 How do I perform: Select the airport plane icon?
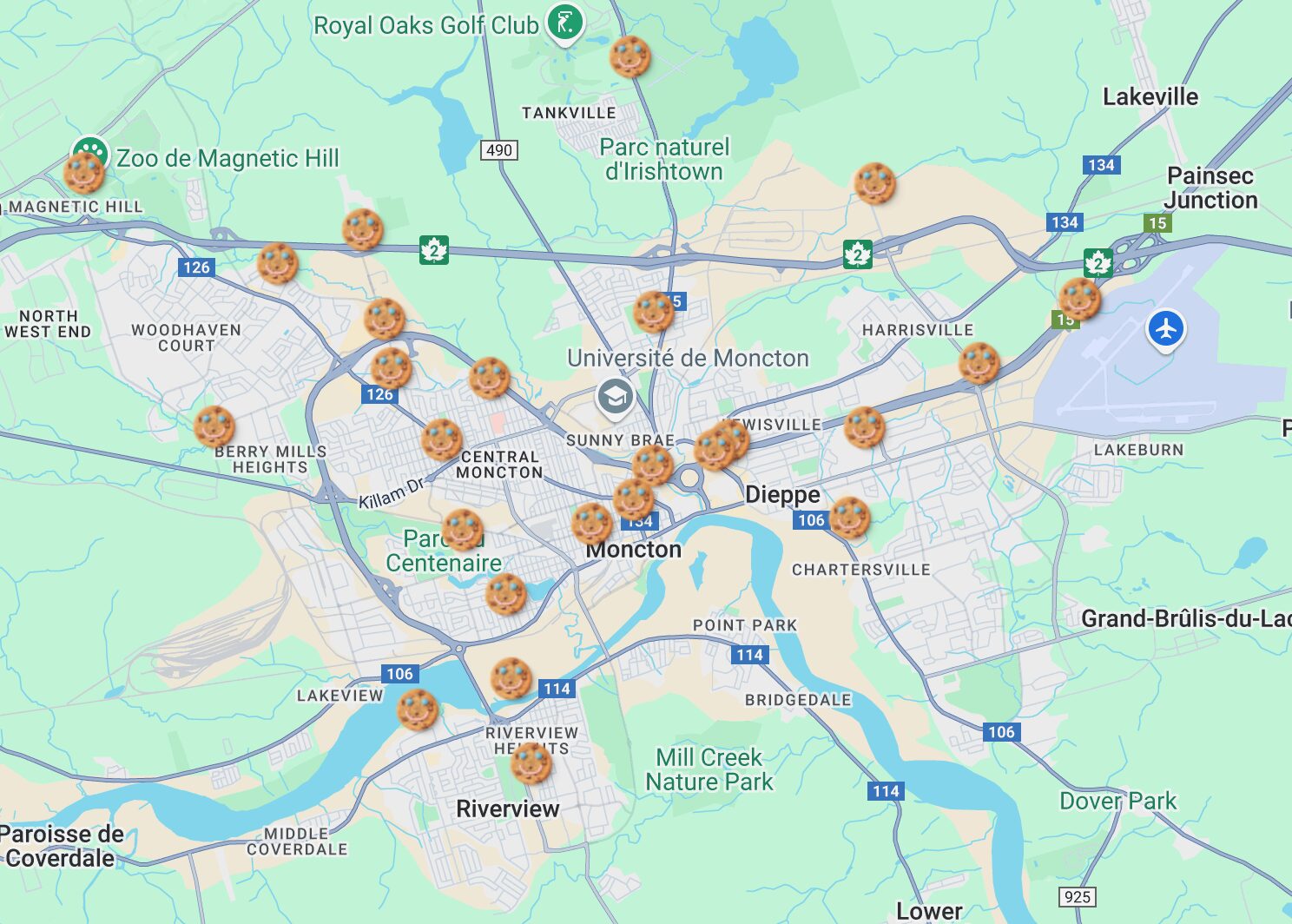tap(1166, 330)
